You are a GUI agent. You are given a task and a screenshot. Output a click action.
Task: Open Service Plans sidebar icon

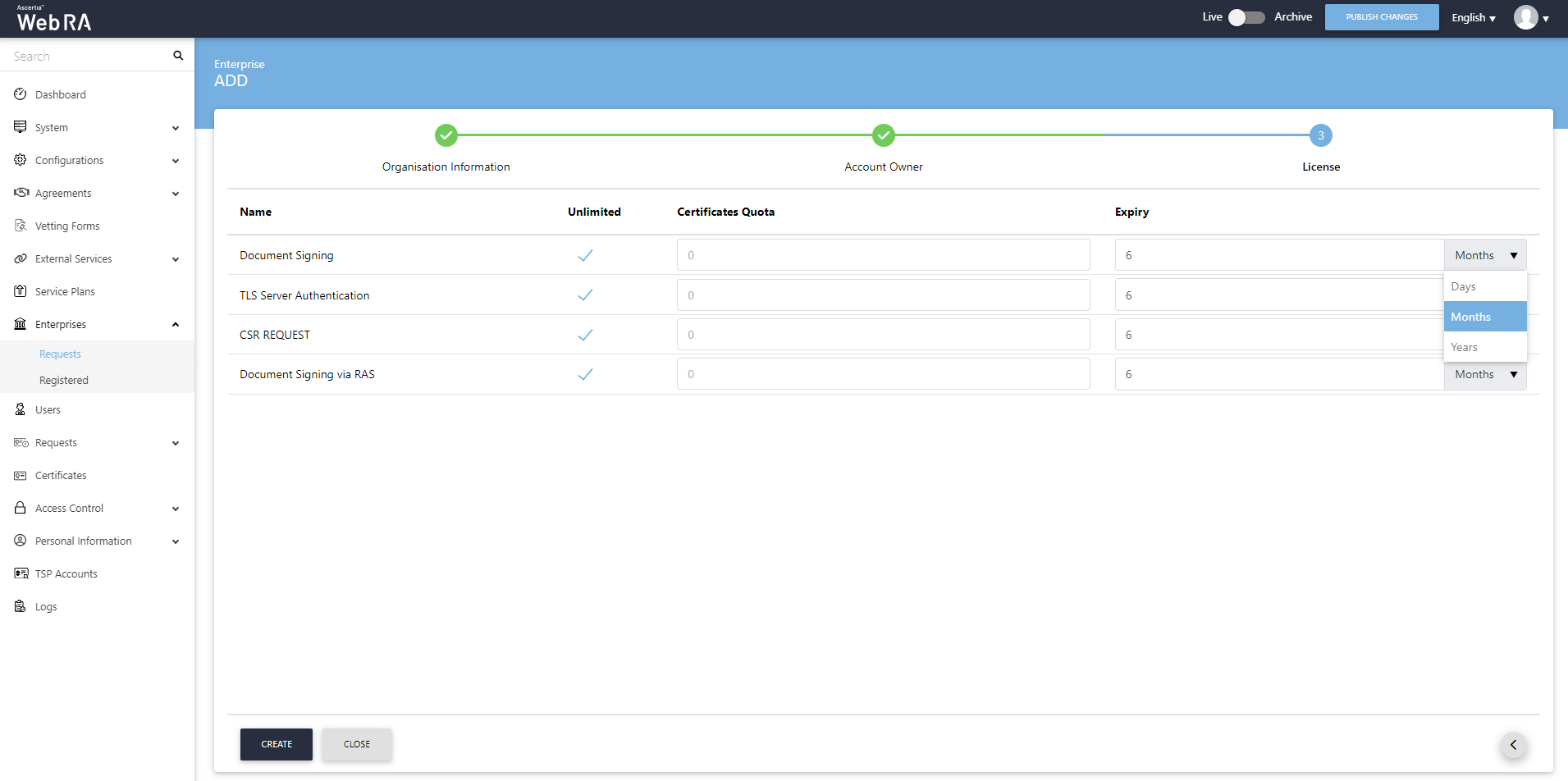tap(21, 291)
